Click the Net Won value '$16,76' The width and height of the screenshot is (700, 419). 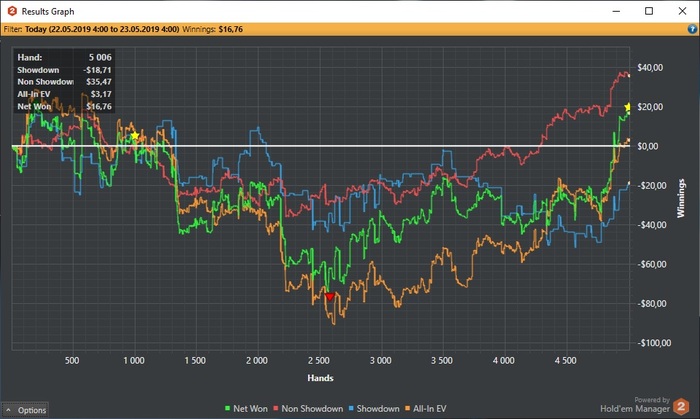click(99, 106)
